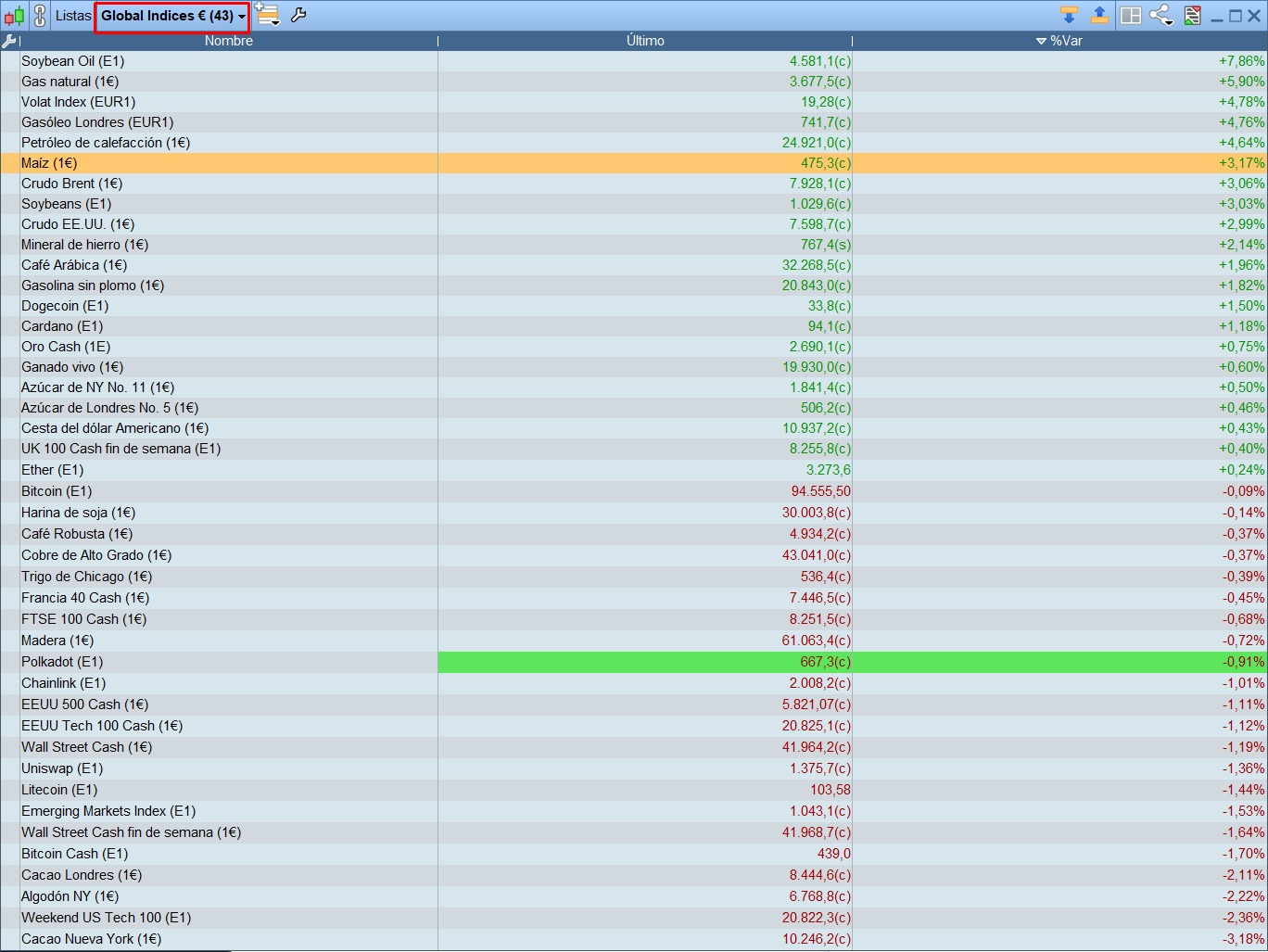Select Chainlink (E1)
Viewport: 1268px width, 952px height.
point(64,683)
